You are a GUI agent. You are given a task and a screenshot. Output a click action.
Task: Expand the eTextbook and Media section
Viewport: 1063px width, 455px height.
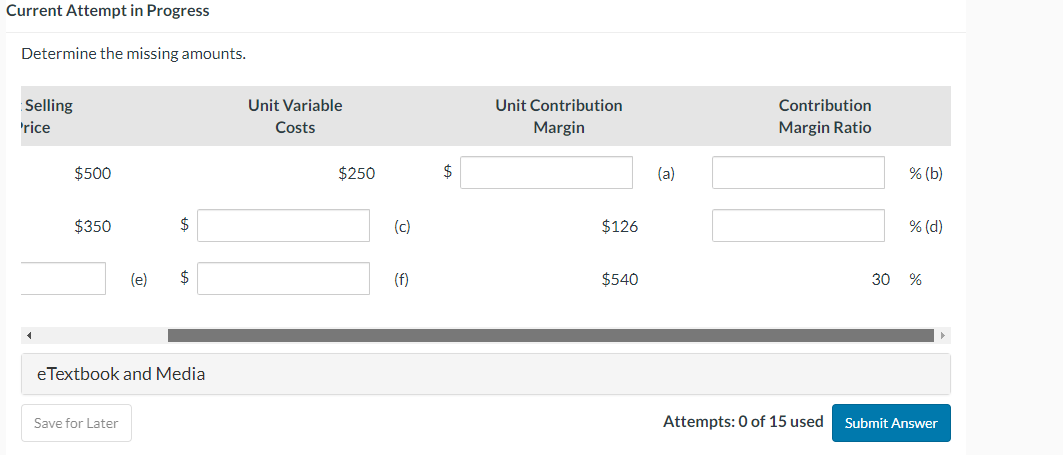(x=121, y=374)
